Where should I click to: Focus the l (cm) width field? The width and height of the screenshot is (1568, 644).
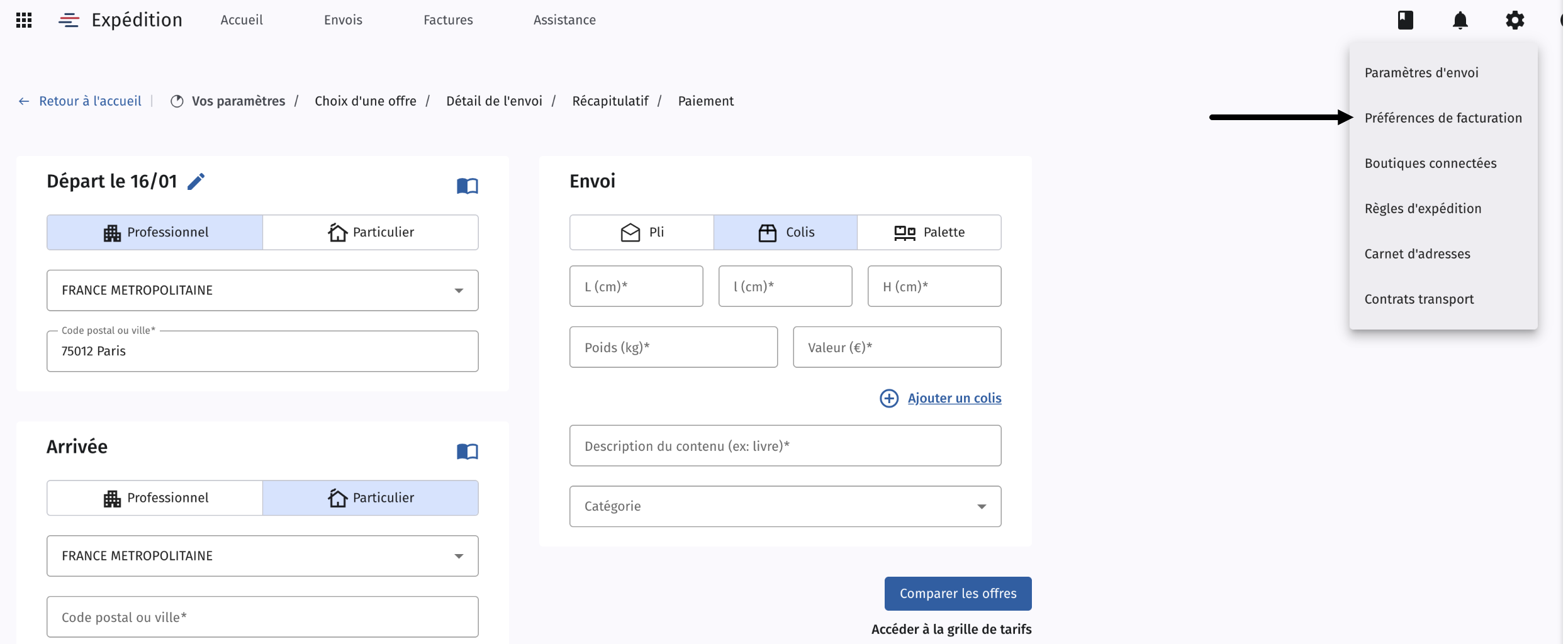pos(785,286)
